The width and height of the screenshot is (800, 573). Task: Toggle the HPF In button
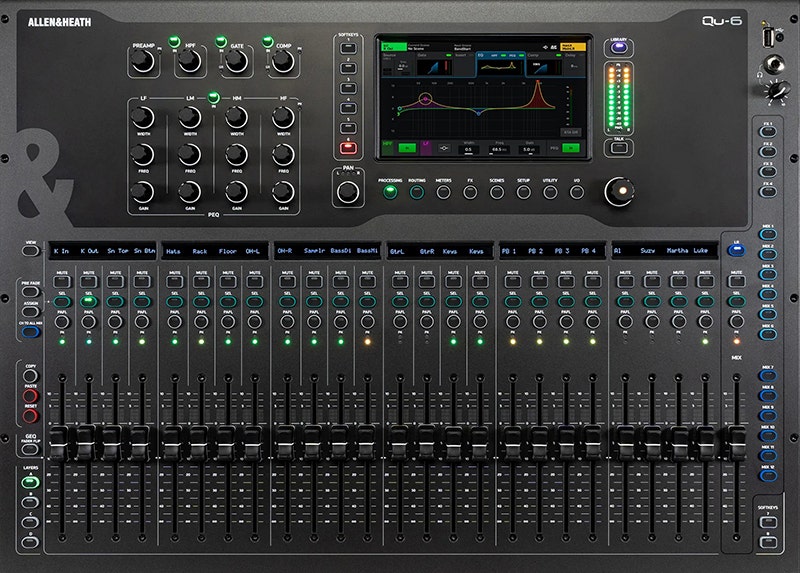tap(174, 41)
